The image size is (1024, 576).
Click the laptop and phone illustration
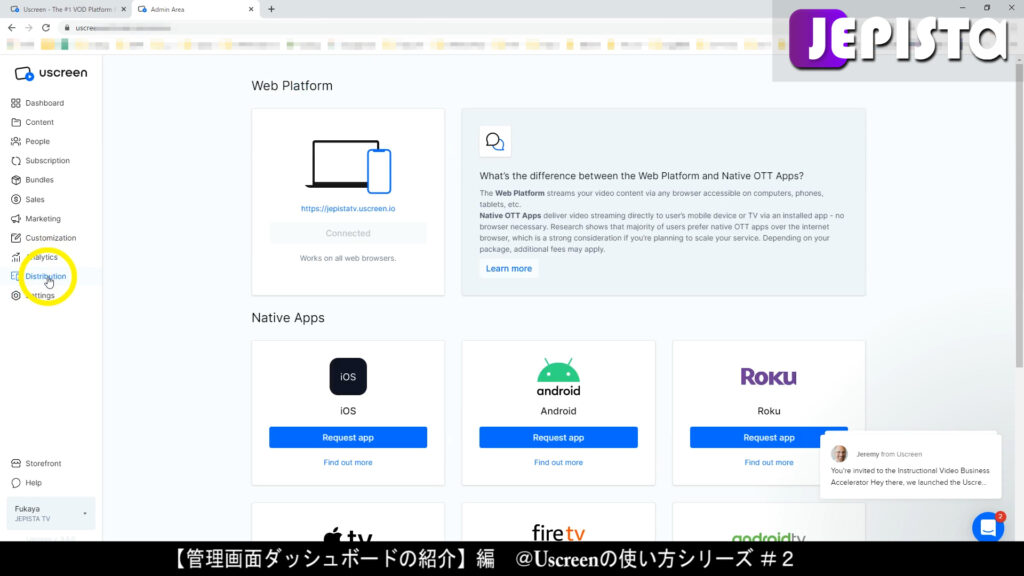349,167
